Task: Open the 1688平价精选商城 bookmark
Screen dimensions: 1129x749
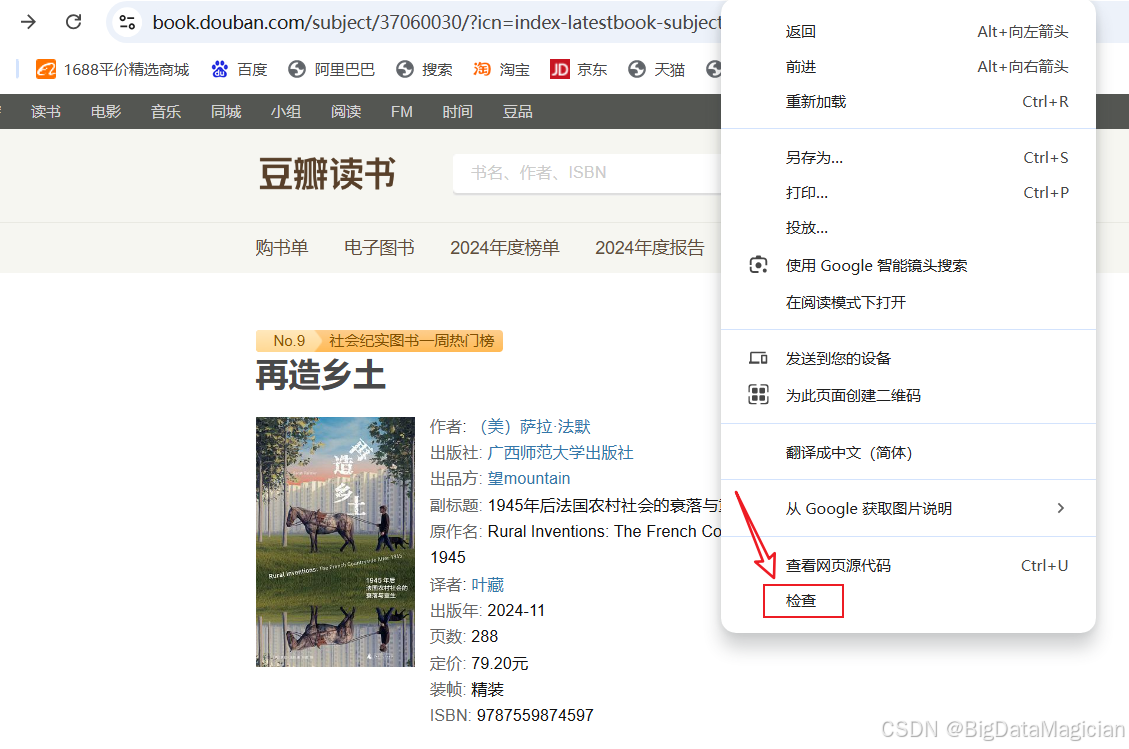Action: point(112,69)
